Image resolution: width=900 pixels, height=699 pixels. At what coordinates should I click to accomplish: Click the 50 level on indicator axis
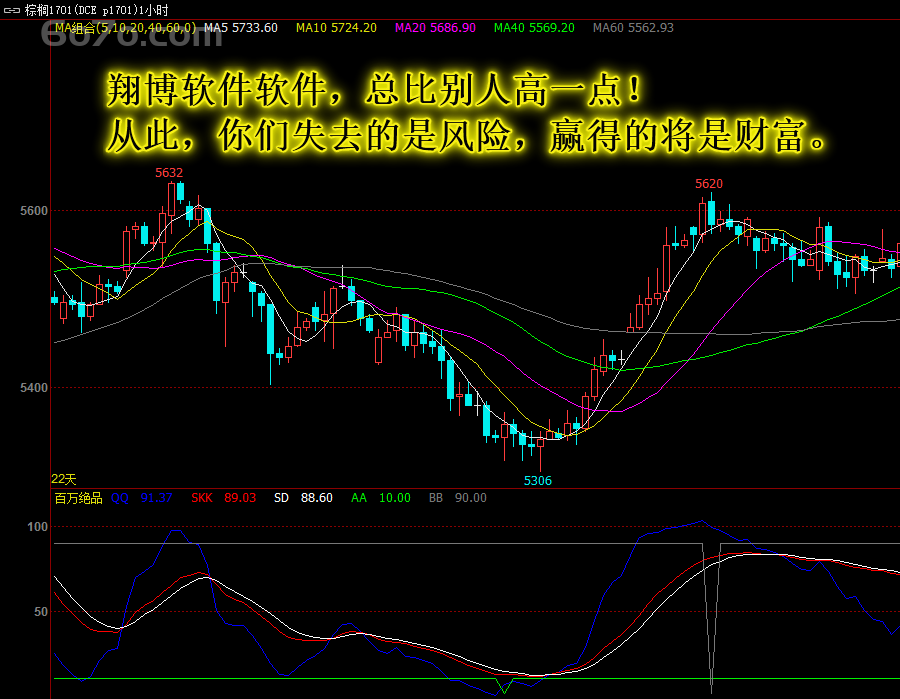pos(41,612)
